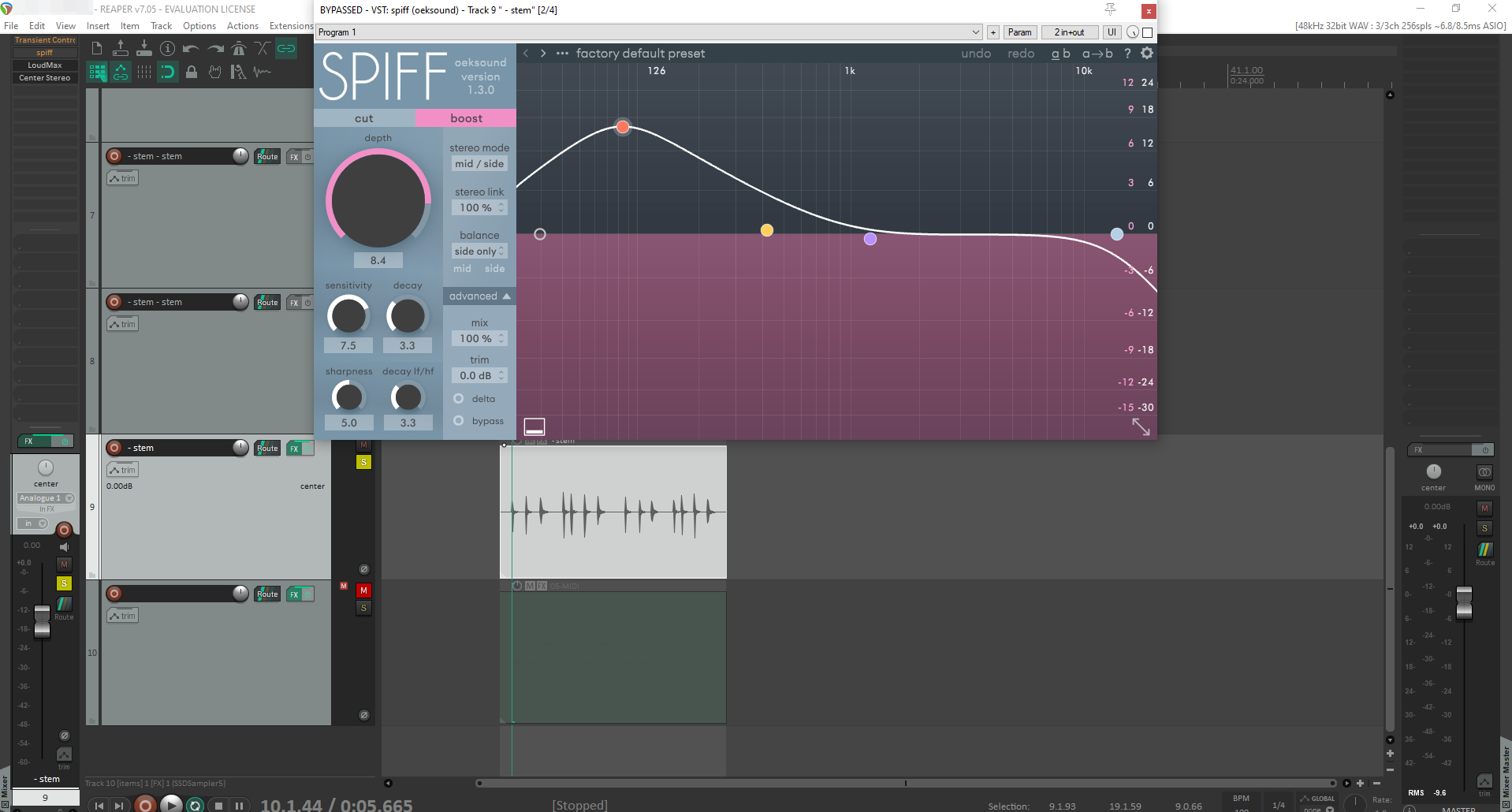This screenshot has height=812, width=1512.
Task: Click the Spiff depth knob
Action: pos(378,200)
